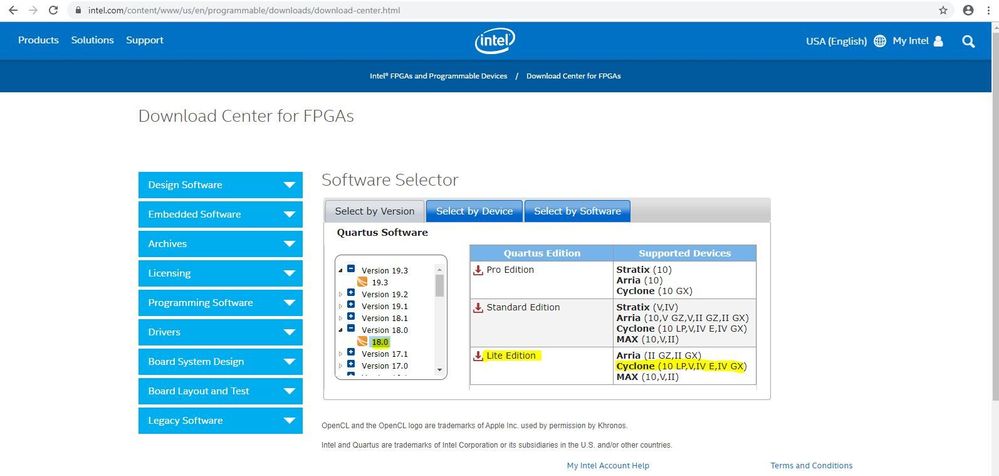Expand the triangle arrow left of Version 17.1
The image size is (999, 476).
click(341, 353)
